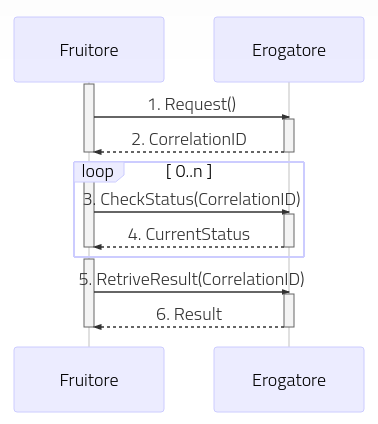Click the '[ 0..n ]' loop condition text
The width and height of the screenshot is (378, 424).
pos(189,171)
